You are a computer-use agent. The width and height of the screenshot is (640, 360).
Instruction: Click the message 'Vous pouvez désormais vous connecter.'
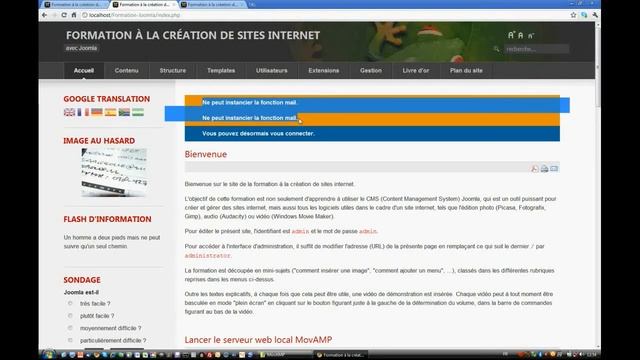[x=258, y=133]
